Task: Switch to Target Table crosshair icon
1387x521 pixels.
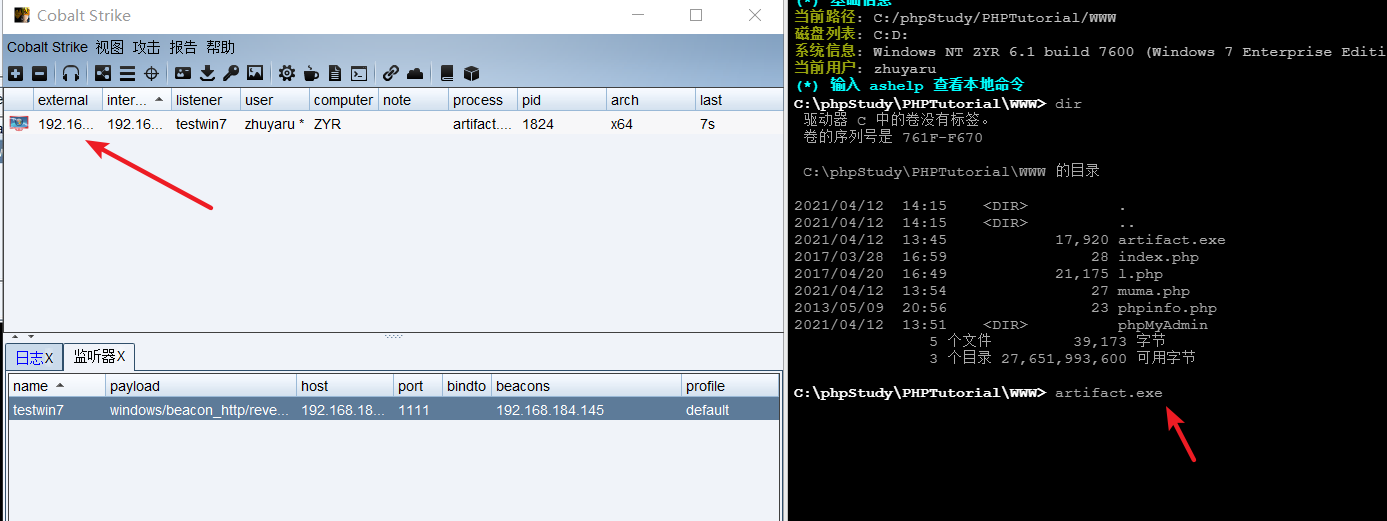Action: (x=151, y=73)
